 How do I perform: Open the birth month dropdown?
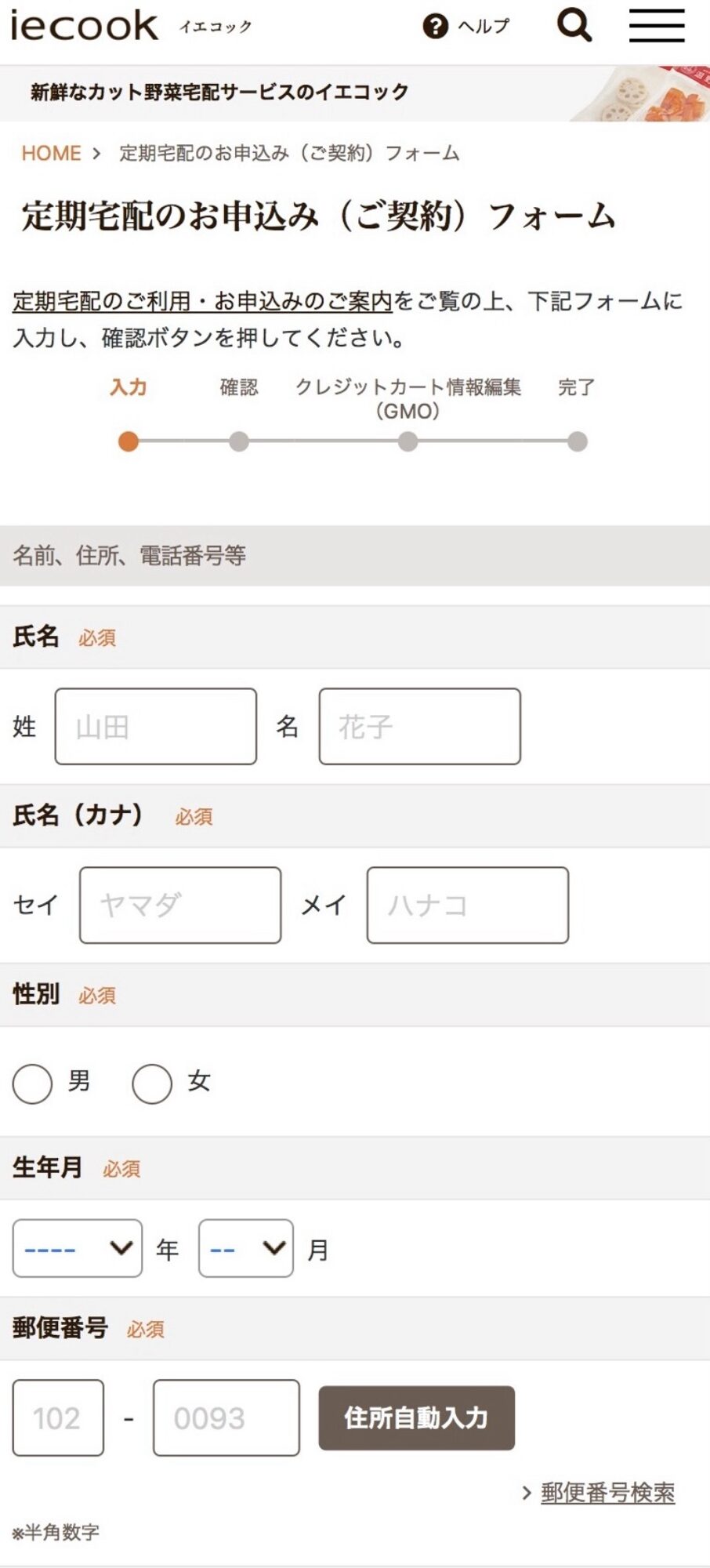coord(245,1248)
